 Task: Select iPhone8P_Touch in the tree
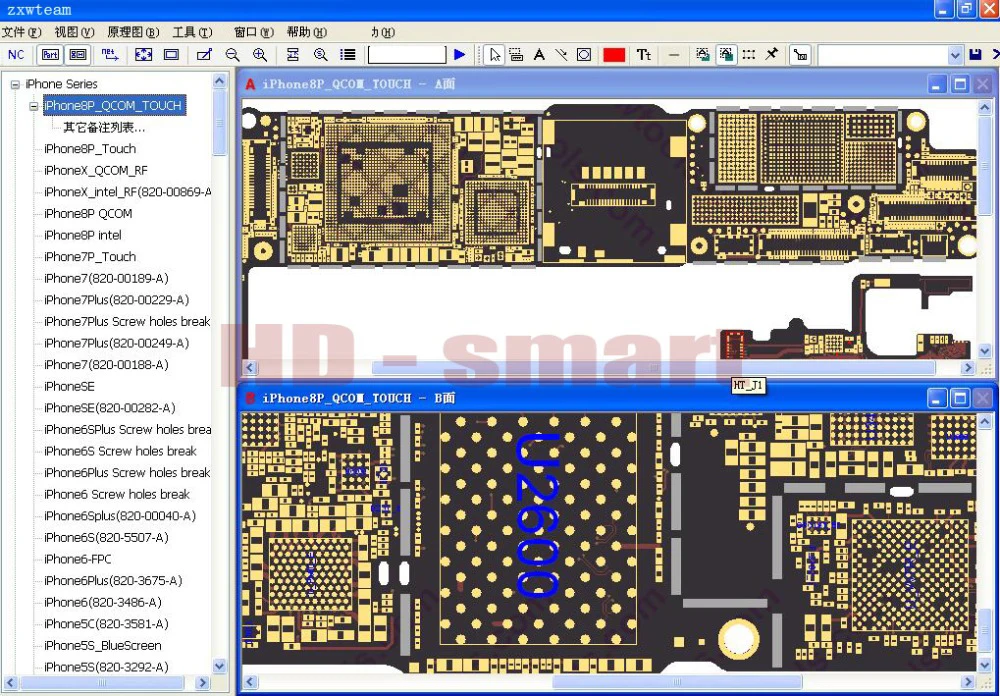click(90, 149)
